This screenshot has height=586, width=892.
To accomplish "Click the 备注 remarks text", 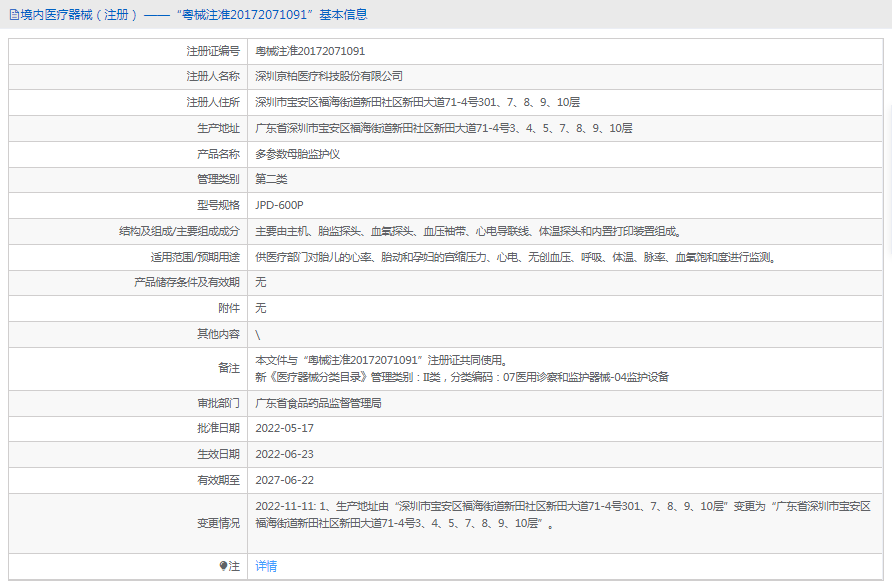I will point(462,369).
